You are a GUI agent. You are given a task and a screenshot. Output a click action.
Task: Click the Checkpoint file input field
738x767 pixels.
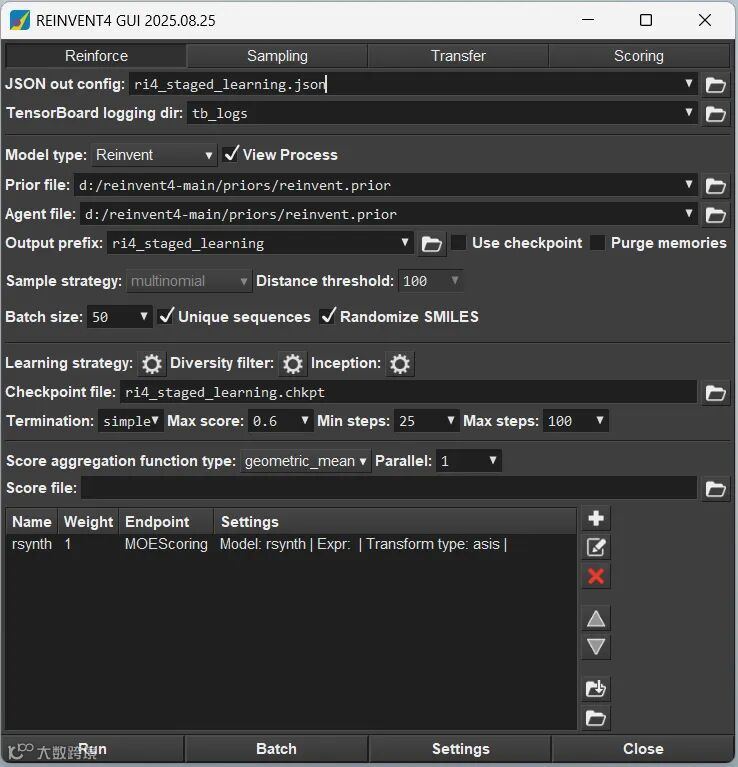coord(408,392)
